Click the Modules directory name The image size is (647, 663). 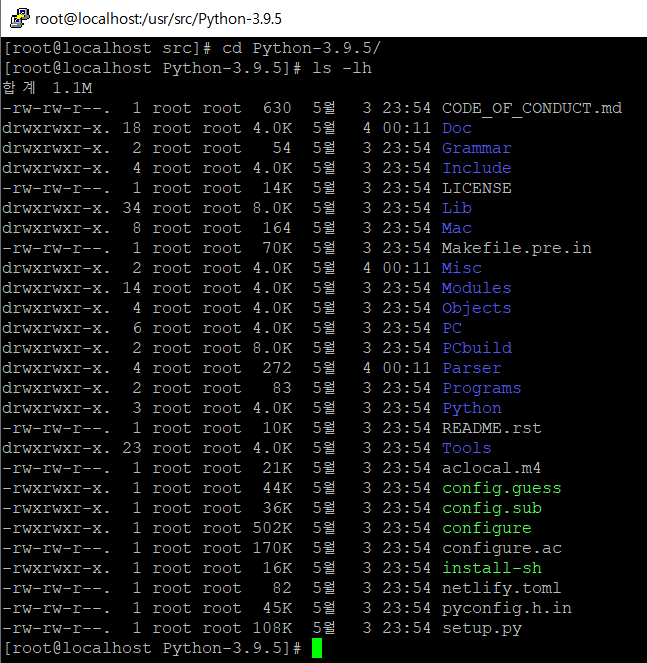point(477,288)
